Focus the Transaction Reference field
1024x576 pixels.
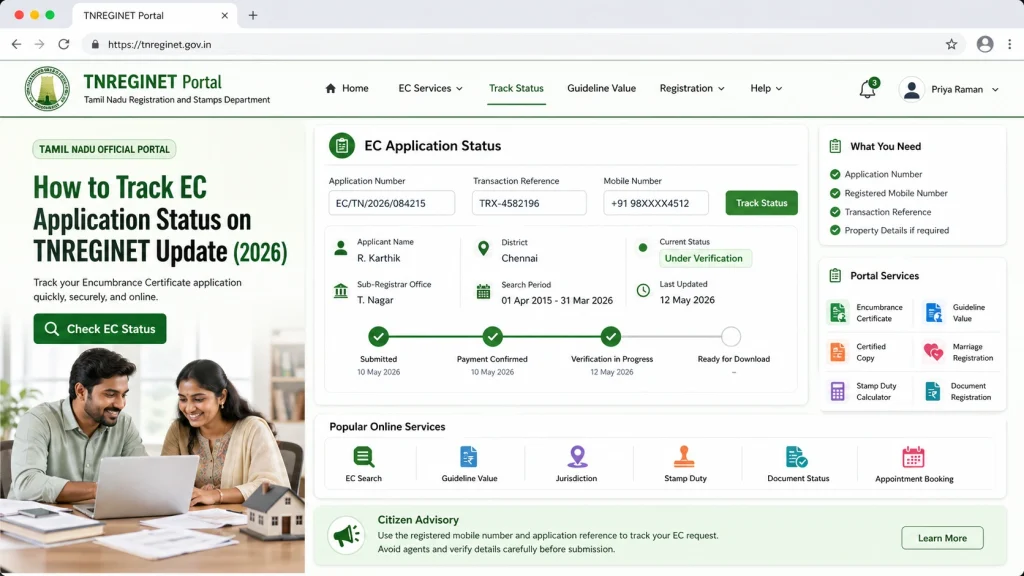tap(529, 203)
